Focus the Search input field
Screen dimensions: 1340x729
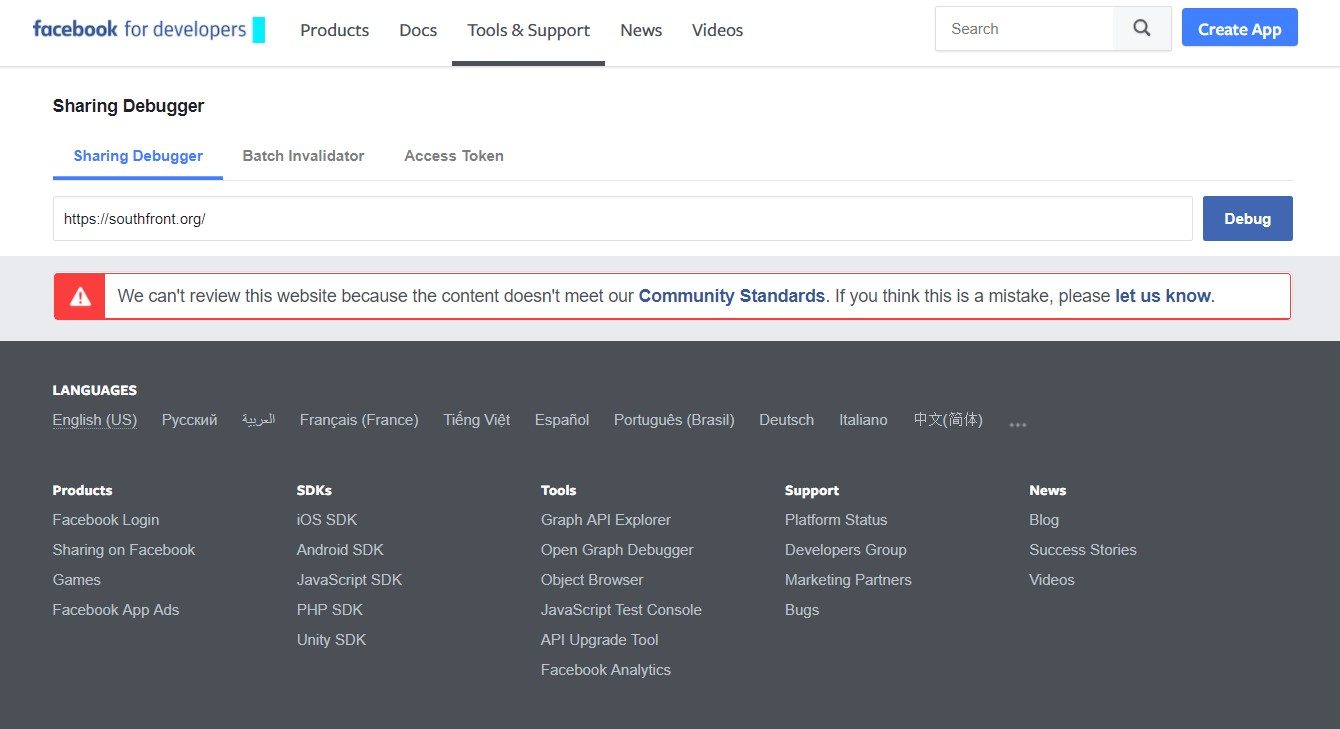1024,29
